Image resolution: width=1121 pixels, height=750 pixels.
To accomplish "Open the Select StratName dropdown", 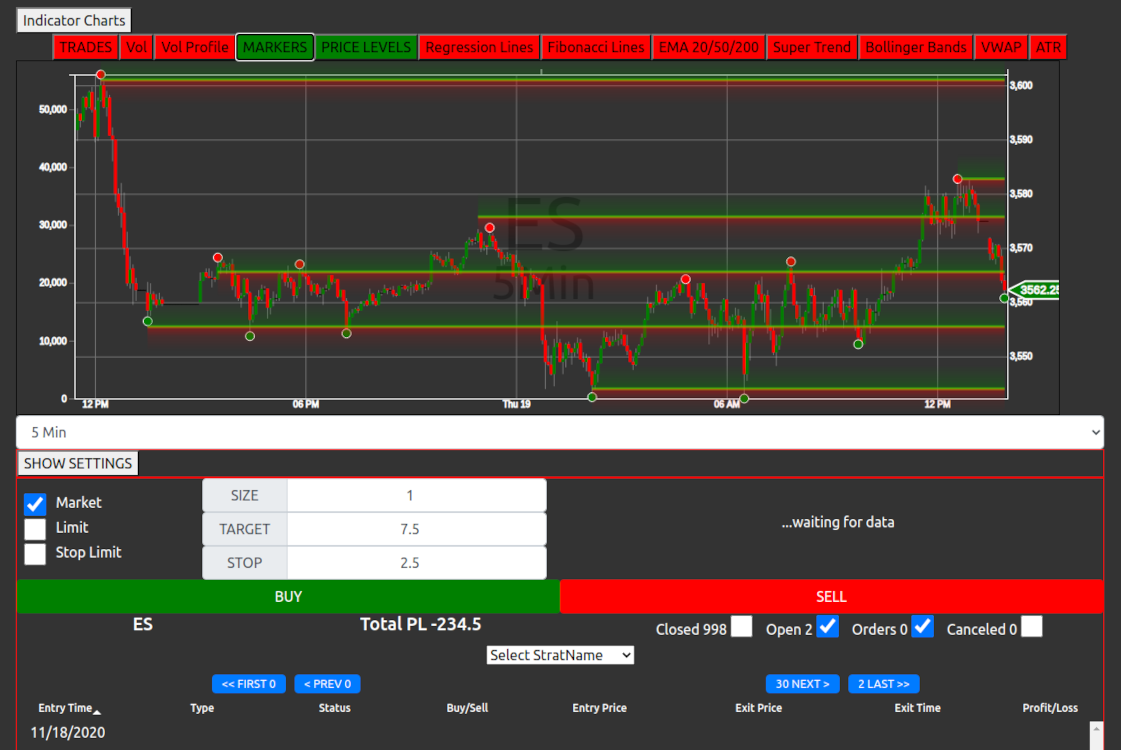I will pyautogui.click(x=560, y=655).
